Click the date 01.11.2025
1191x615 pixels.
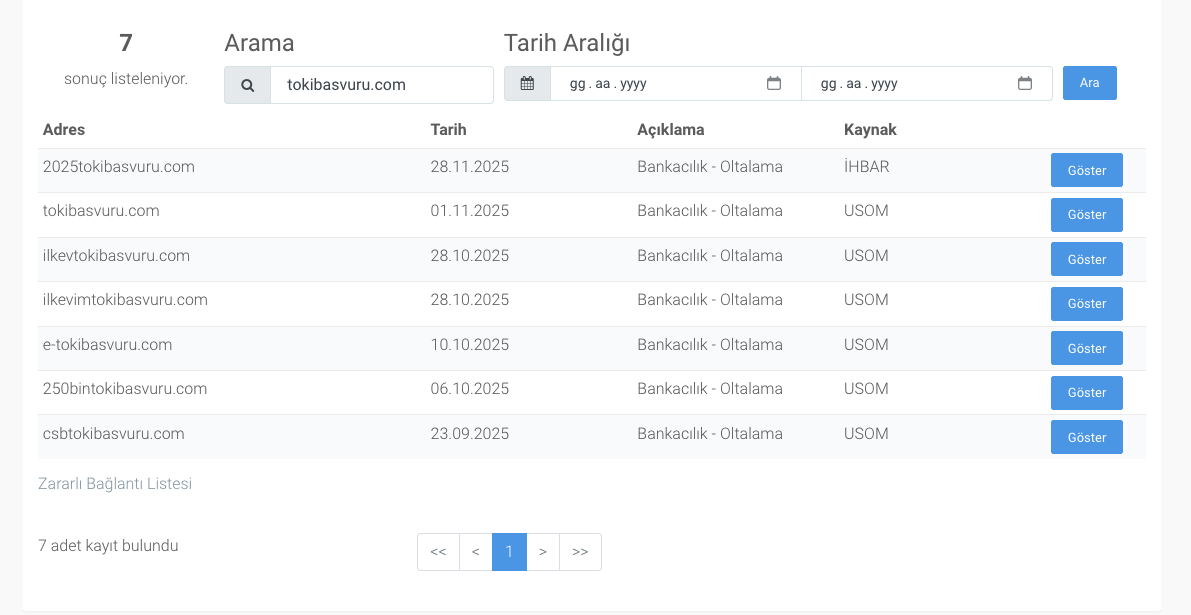[x=469, y=210]
